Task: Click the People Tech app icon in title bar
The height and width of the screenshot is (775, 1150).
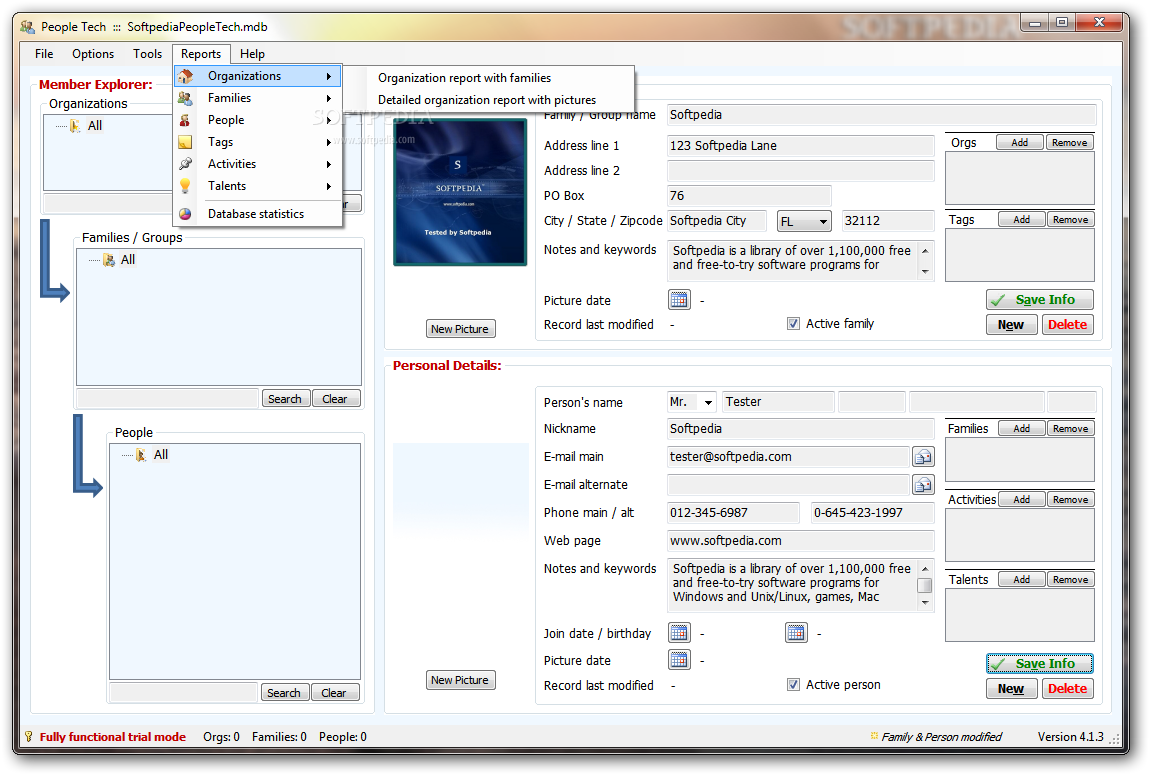Action: 28,27
